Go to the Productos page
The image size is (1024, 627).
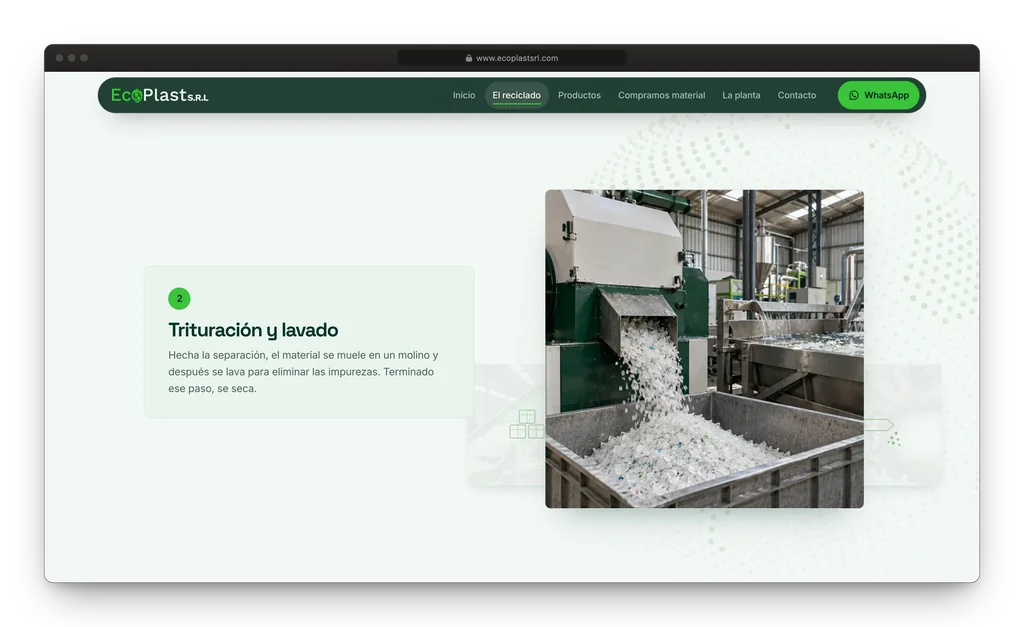(579, 95)
